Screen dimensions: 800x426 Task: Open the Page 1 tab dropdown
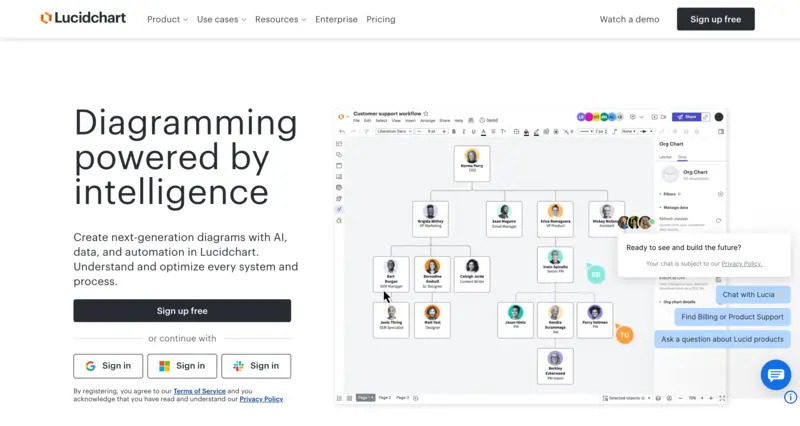[365, 397]
